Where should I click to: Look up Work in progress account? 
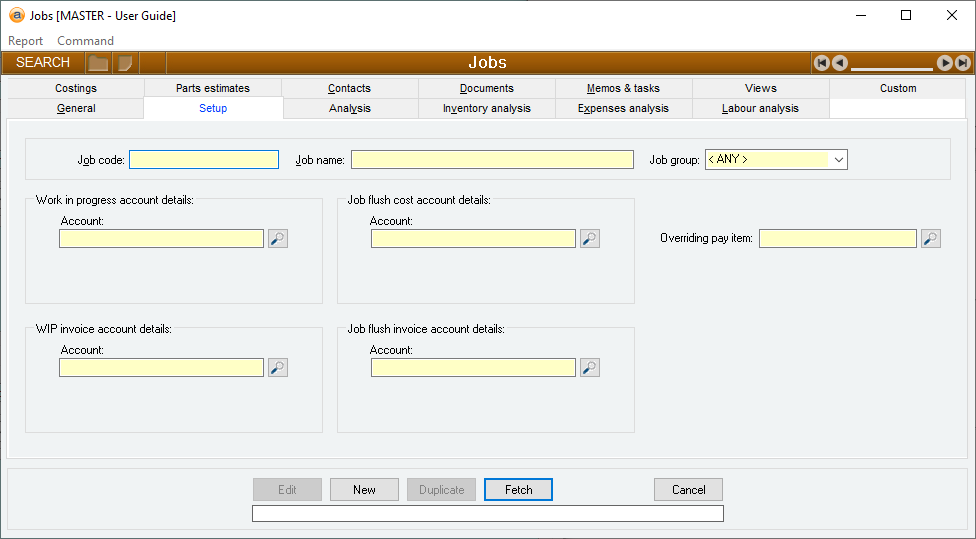tap(278, 239)
